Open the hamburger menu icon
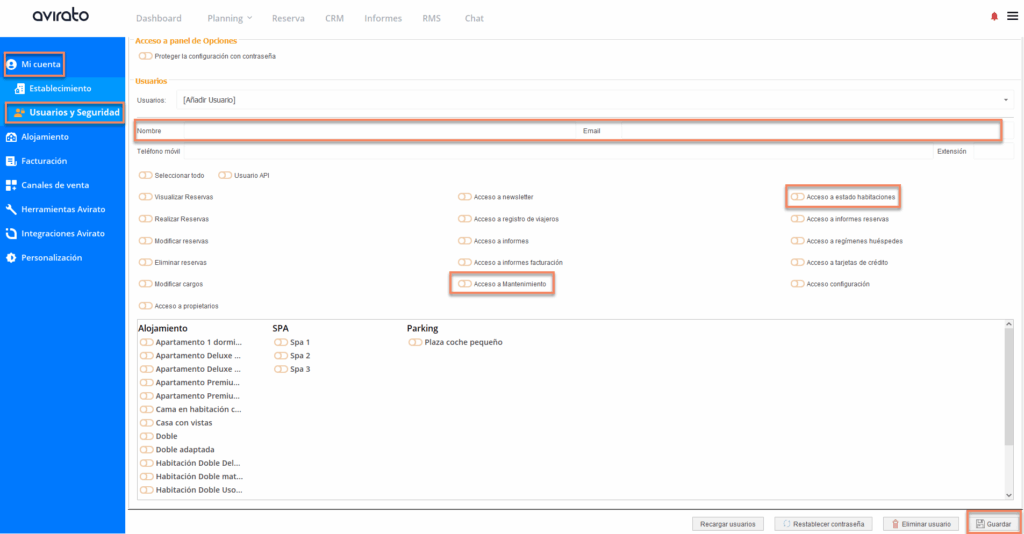Viewport: 1024px width, 534px height. (x=1012, y=17)
